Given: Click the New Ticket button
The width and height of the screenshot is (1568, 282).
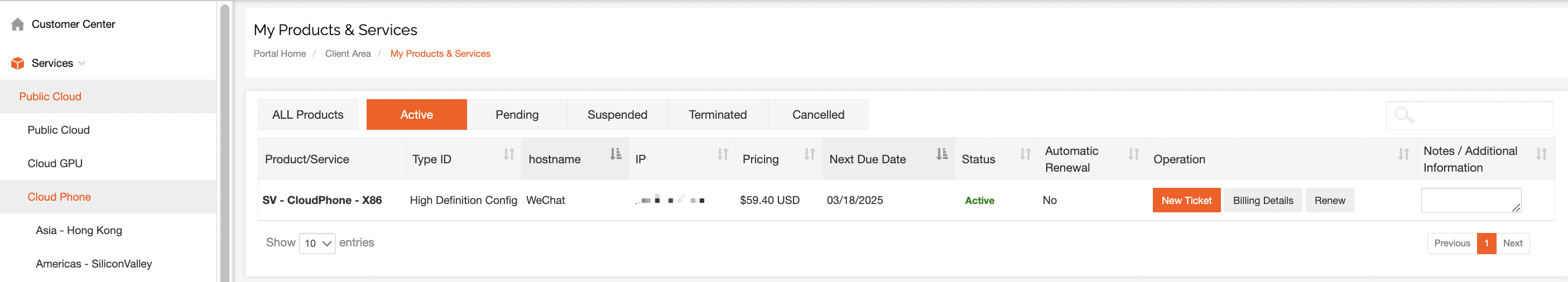Looking at the screenshot, I should click(x=1186, y=201).
